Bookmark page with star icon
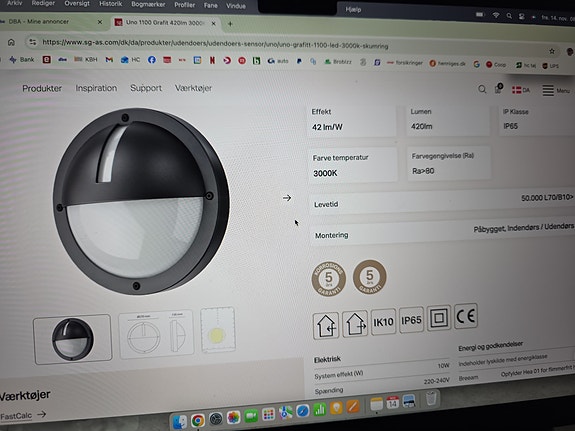 (552, 51)
